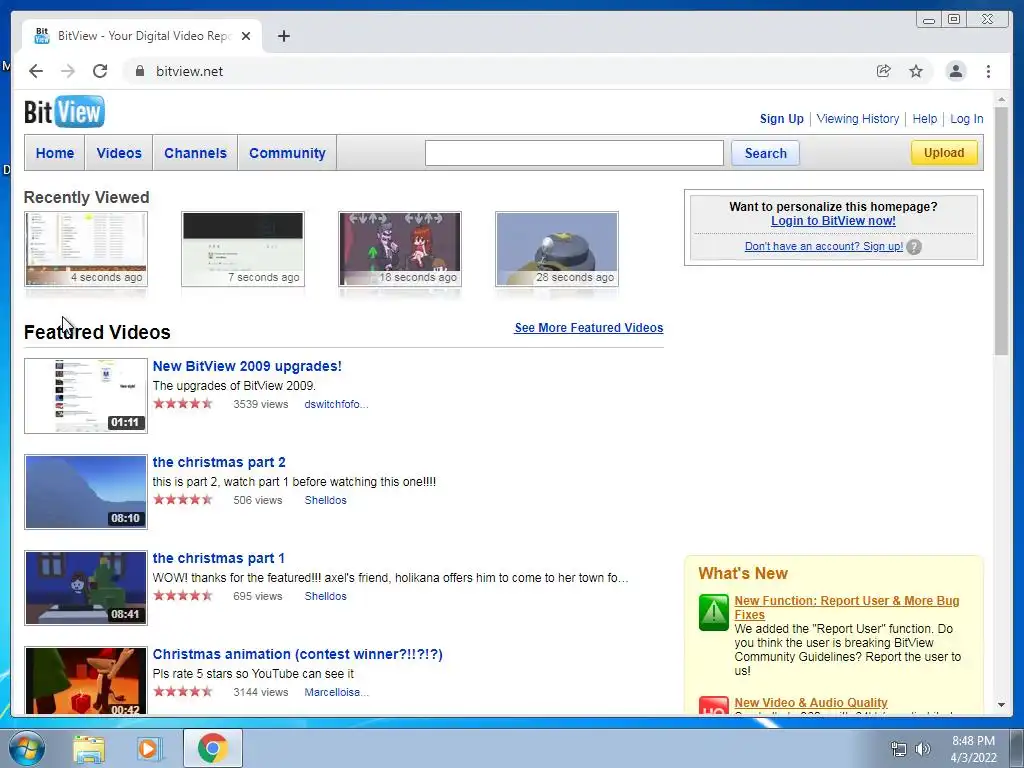The image size is (1024, 768).
Task: Reload the page with the refresh icon
Action: pos(100,71)
